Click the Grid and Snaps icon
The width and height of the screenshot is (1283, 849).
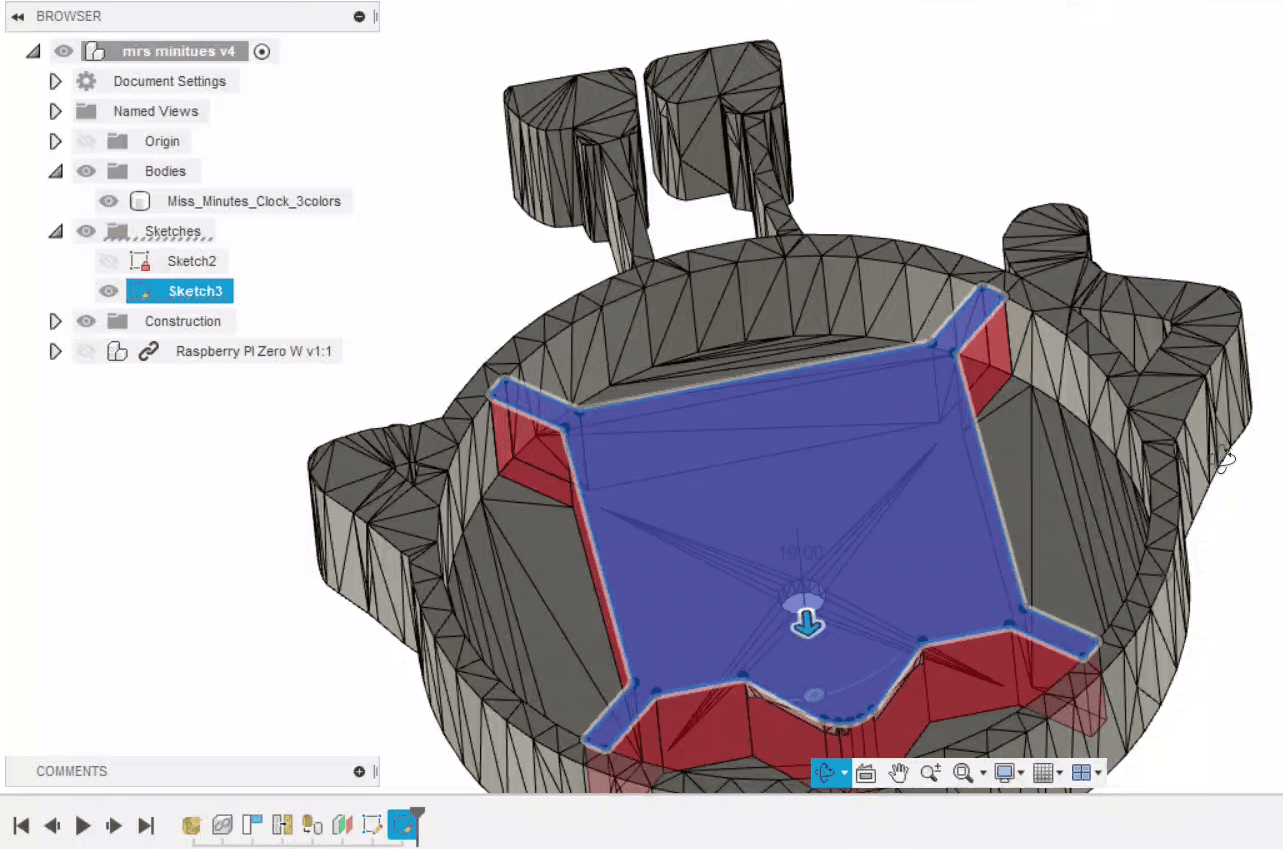click(1044, 772)
